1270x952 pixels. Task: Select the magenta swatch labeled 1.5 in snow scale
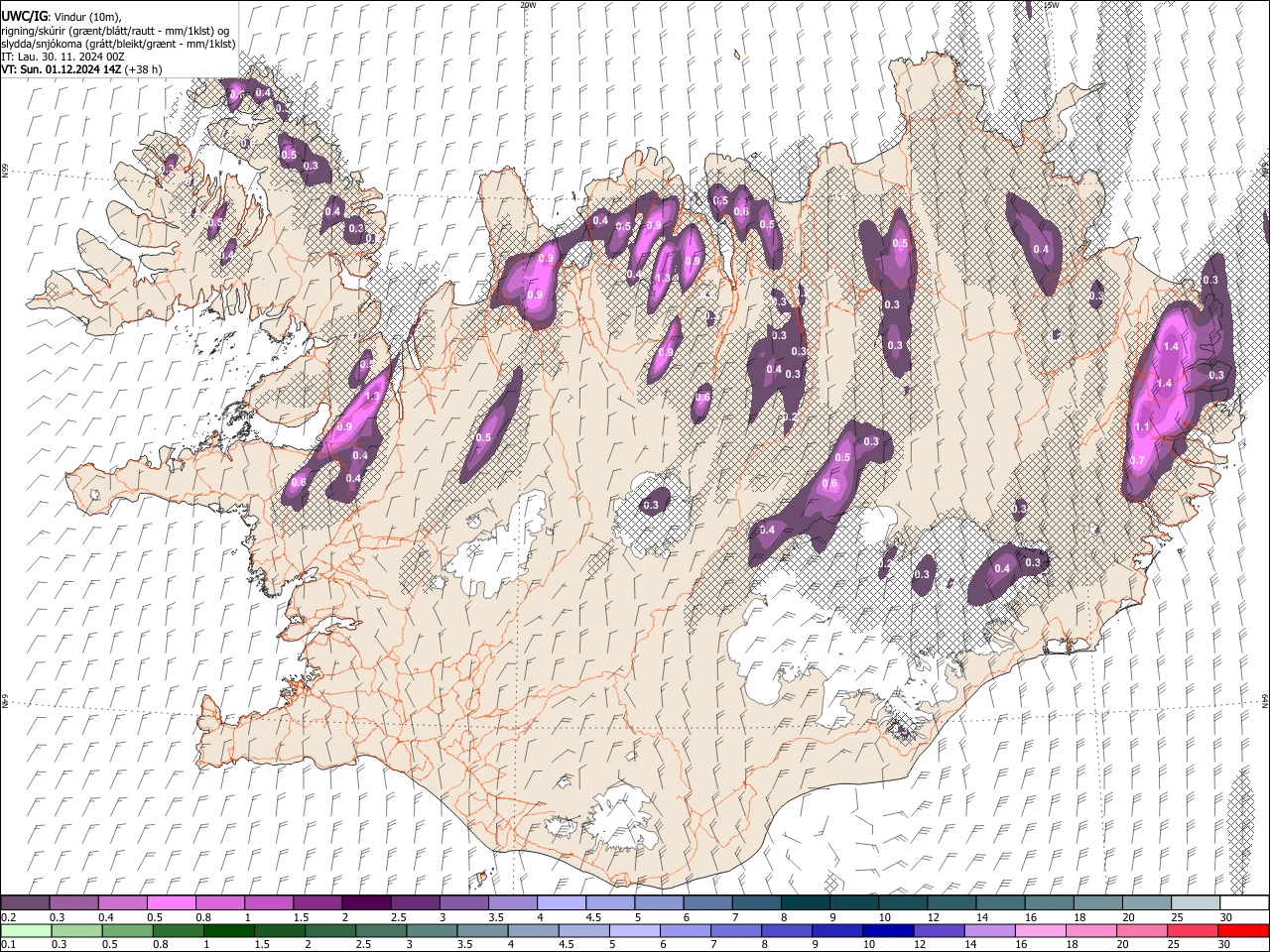coord(317,902)
